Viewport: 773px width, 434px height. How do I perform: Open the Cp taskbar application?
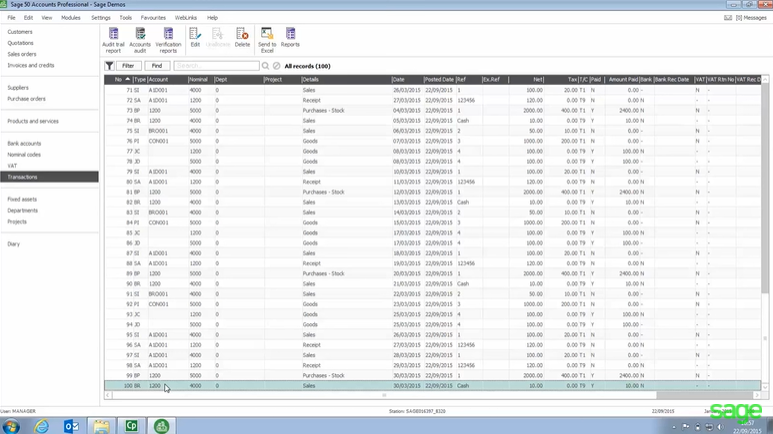click(131, 426)
